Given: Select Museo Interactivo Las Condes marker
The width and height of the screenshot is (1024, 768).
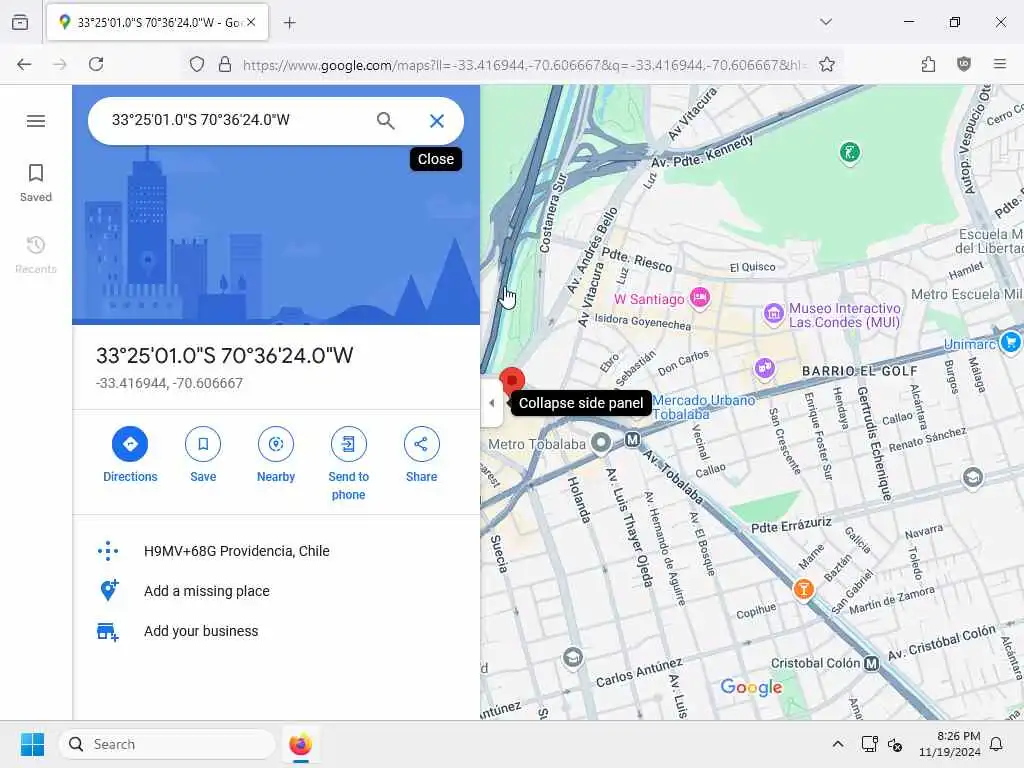Looking at the screenshot, I should click(x=774, y=313).
